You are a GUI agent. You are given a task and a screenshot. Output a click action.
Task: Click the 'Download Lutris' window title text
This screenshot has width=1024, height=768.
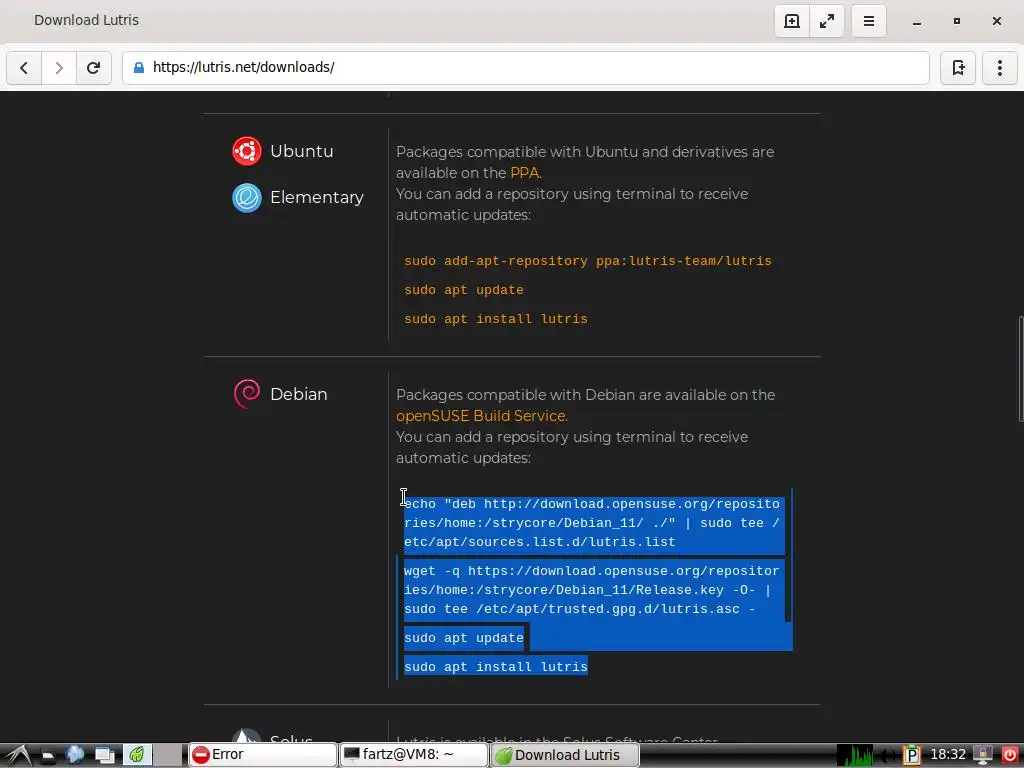[86, 20]
